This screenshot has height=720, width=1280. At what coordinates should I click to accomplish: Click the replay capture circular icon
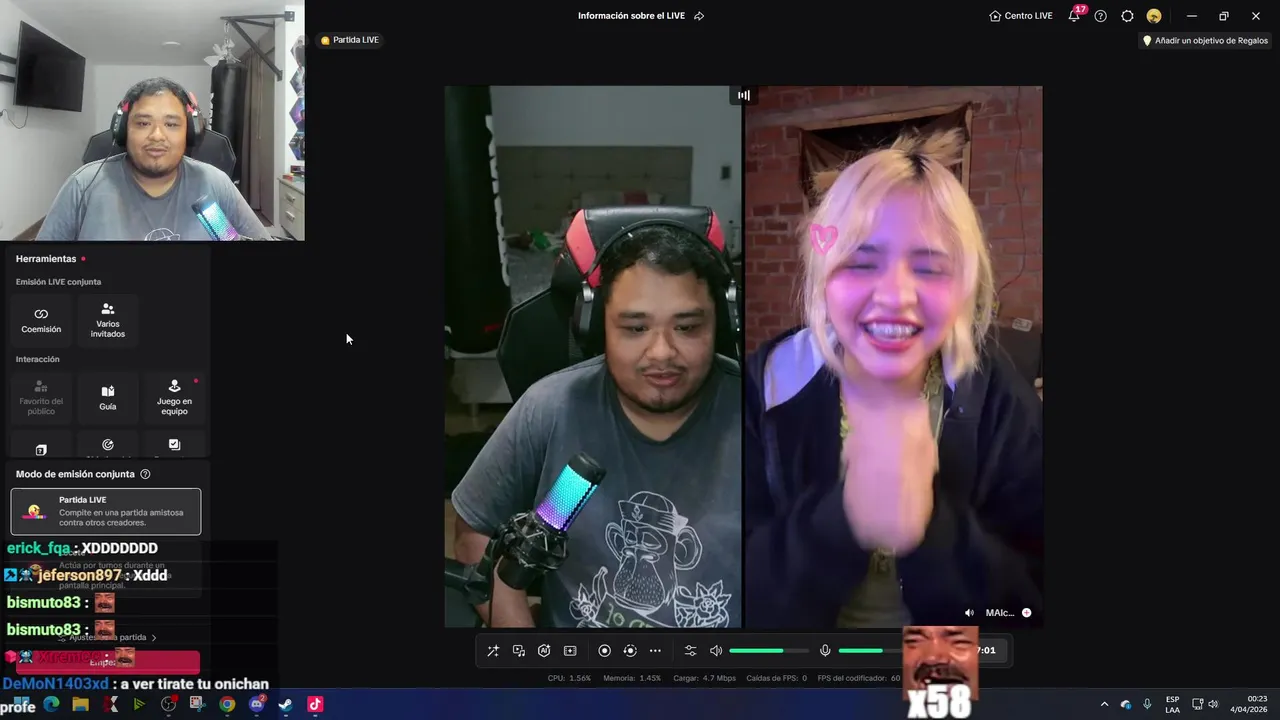(x=630, y=650)
